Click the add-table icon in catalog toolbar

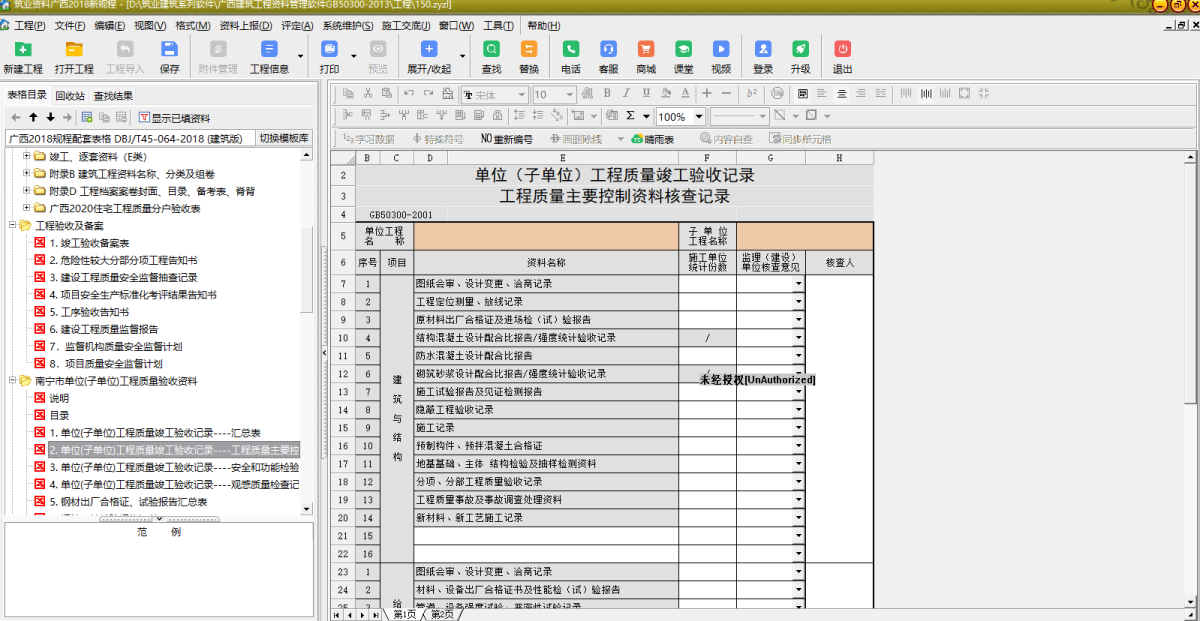(87, 117)
